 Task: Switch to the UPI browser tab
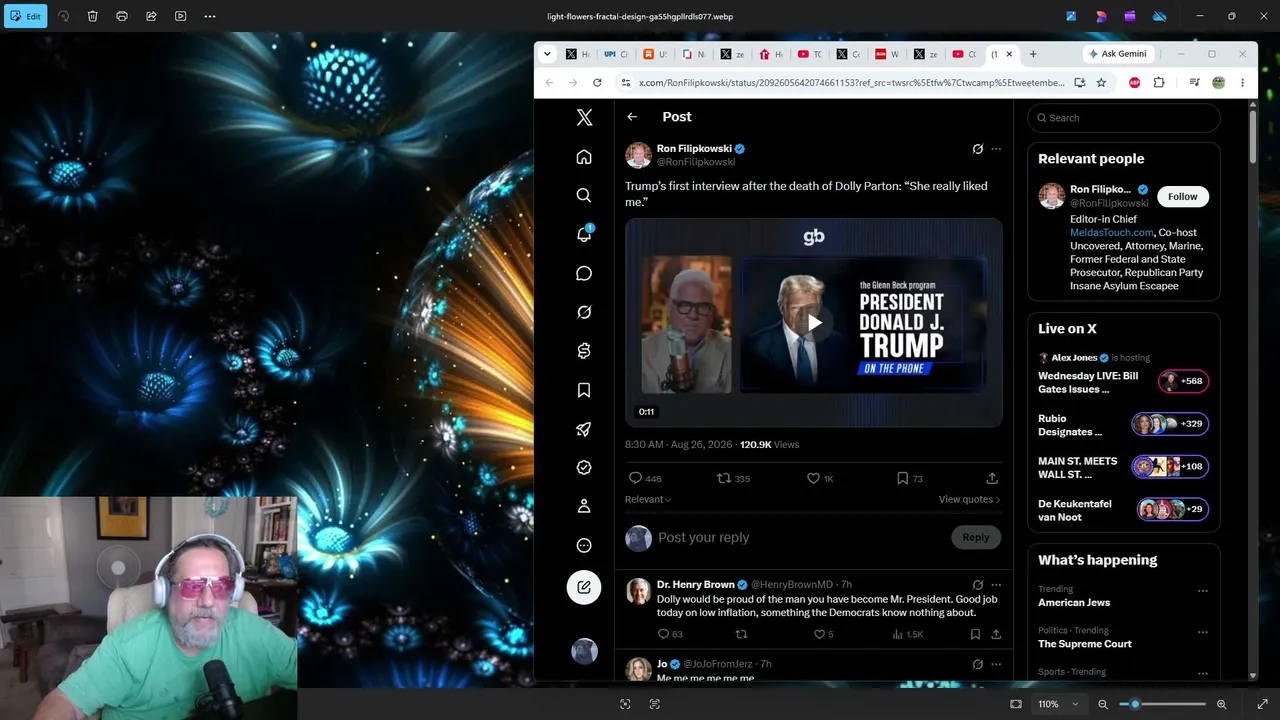pyautogui.click(x=616, y=54)
